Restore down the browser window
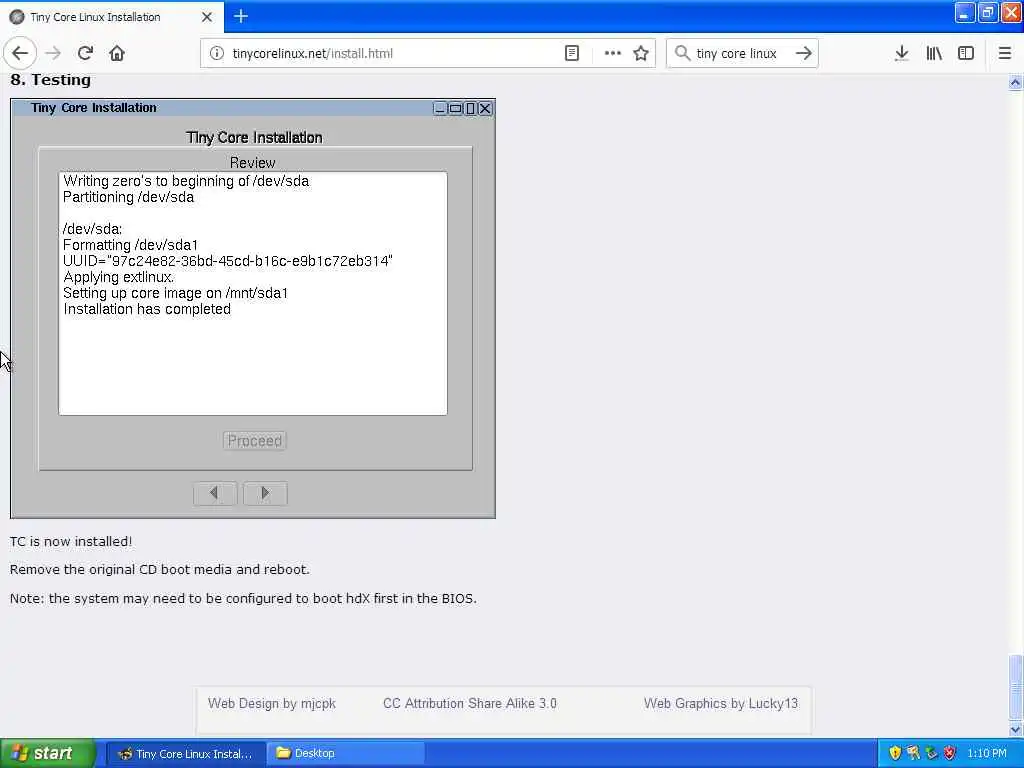This screenshot has width=1024, height=768. pos(987,12)
